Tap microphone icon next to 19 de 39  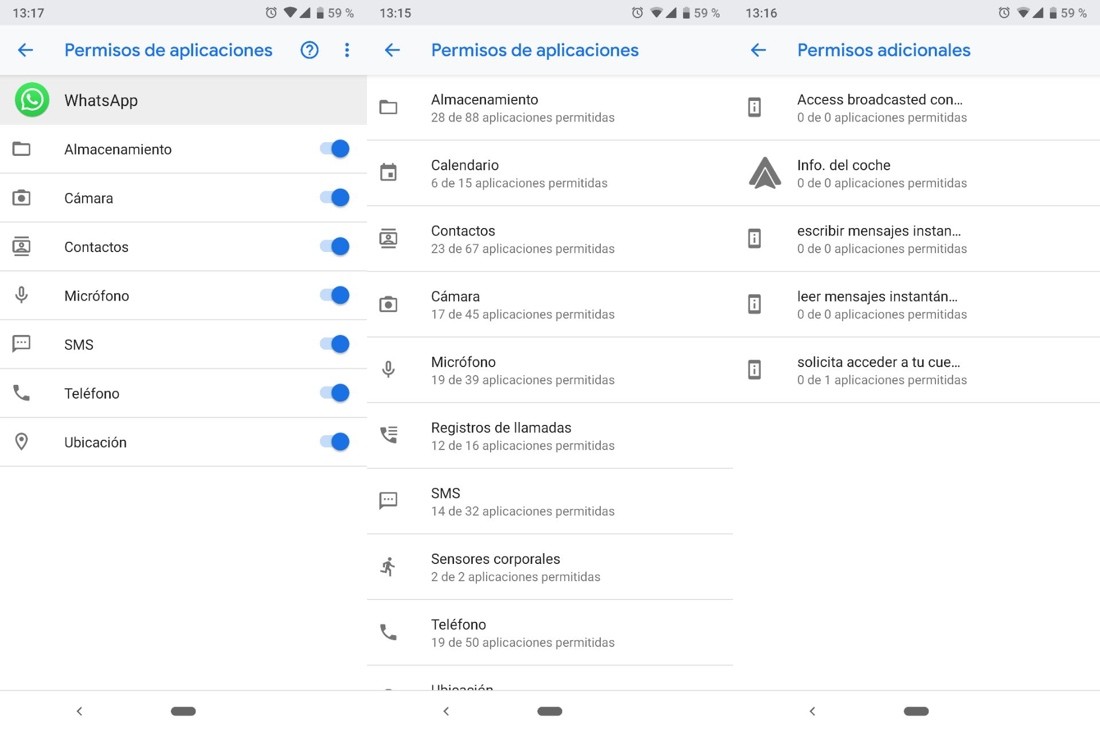388,370
